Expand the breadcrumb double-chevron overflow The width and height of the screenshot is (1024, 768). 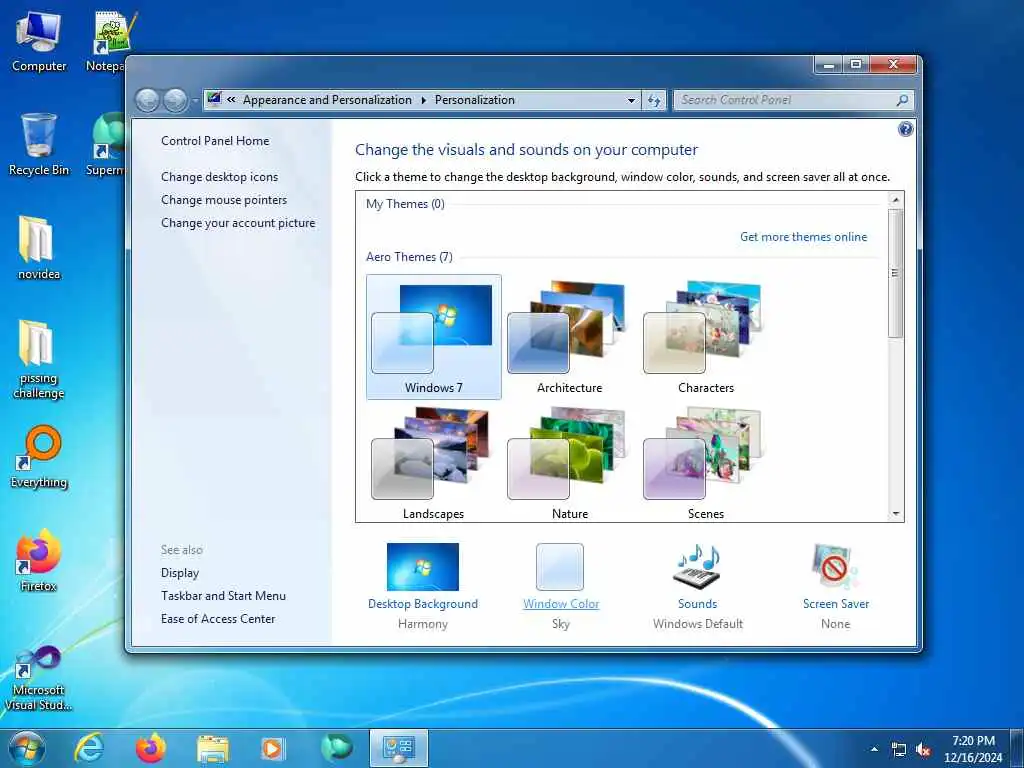pyautogui.click(x=231, y=100)
